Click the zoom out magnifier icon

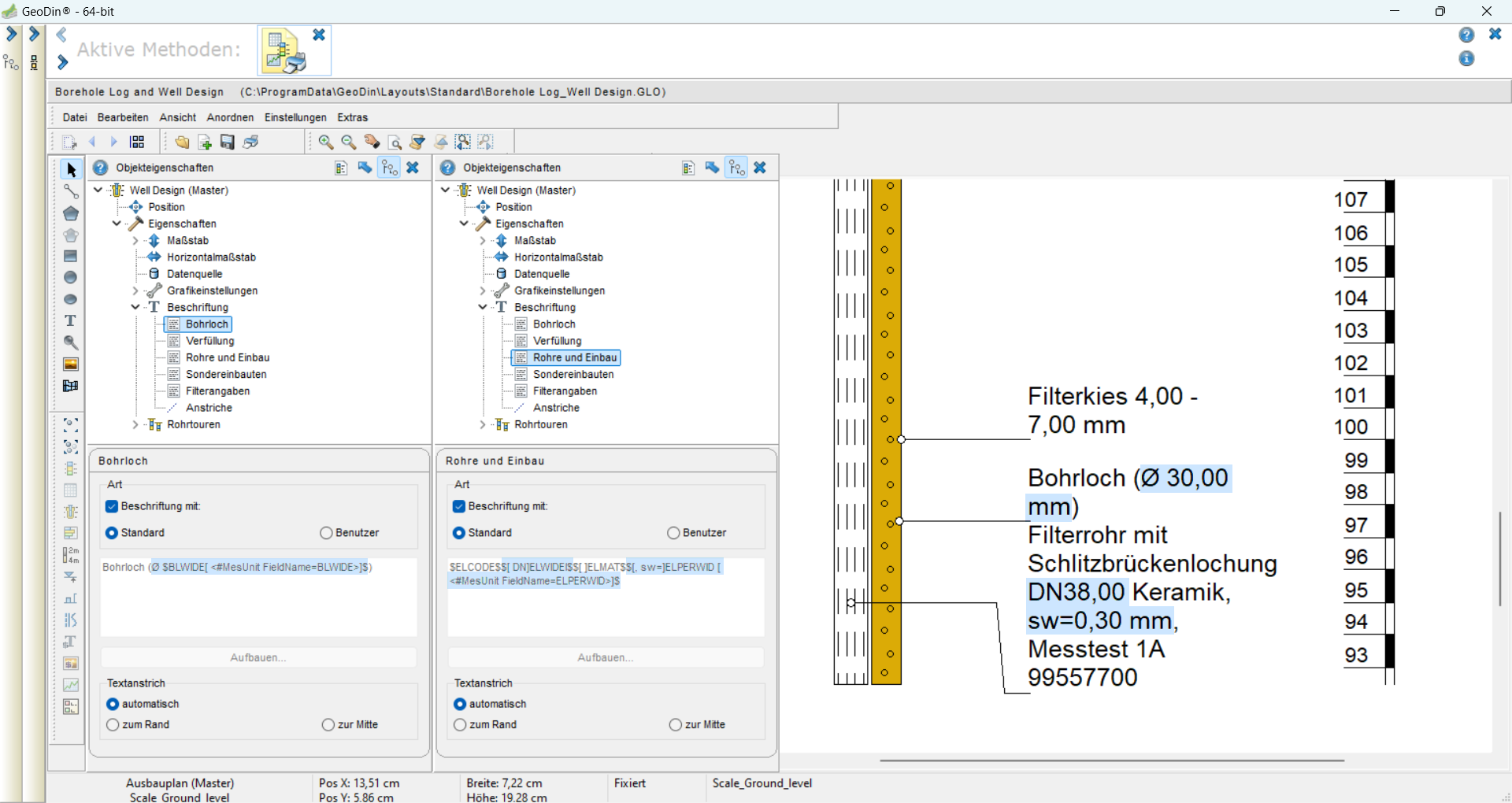coord(348,142)
